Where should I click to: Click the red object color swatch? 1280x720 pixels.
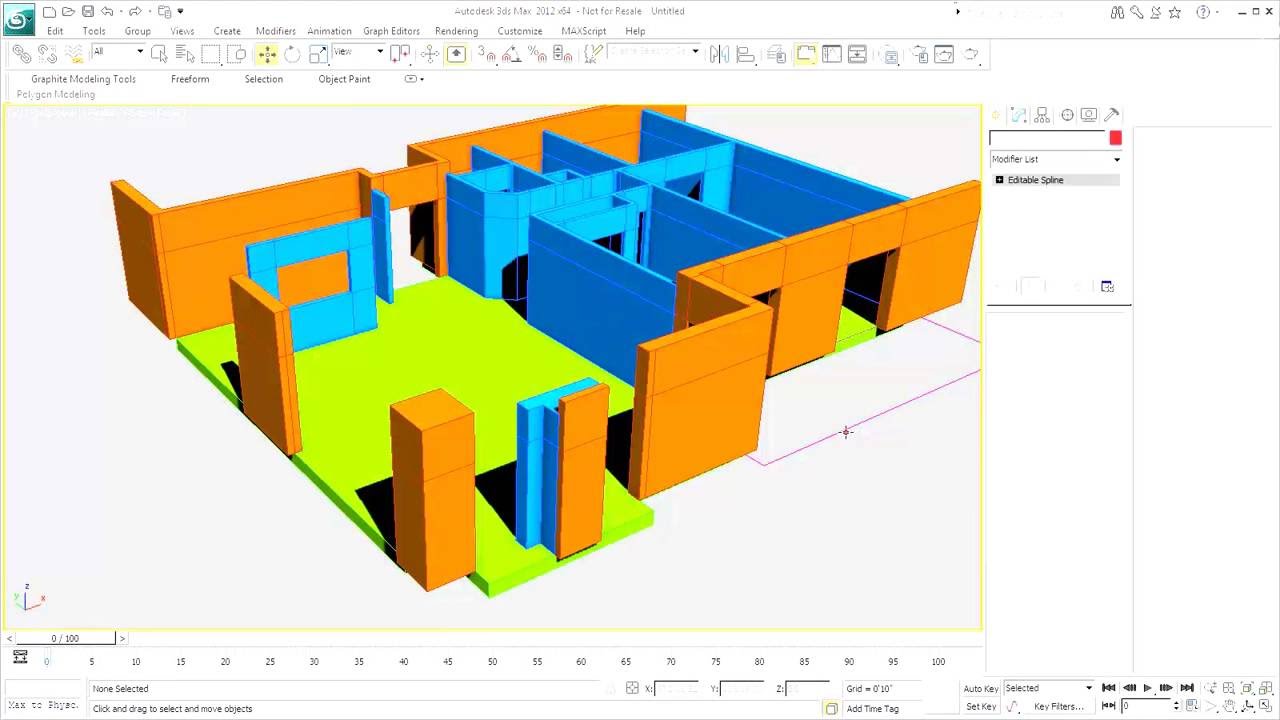(1115, 138)
